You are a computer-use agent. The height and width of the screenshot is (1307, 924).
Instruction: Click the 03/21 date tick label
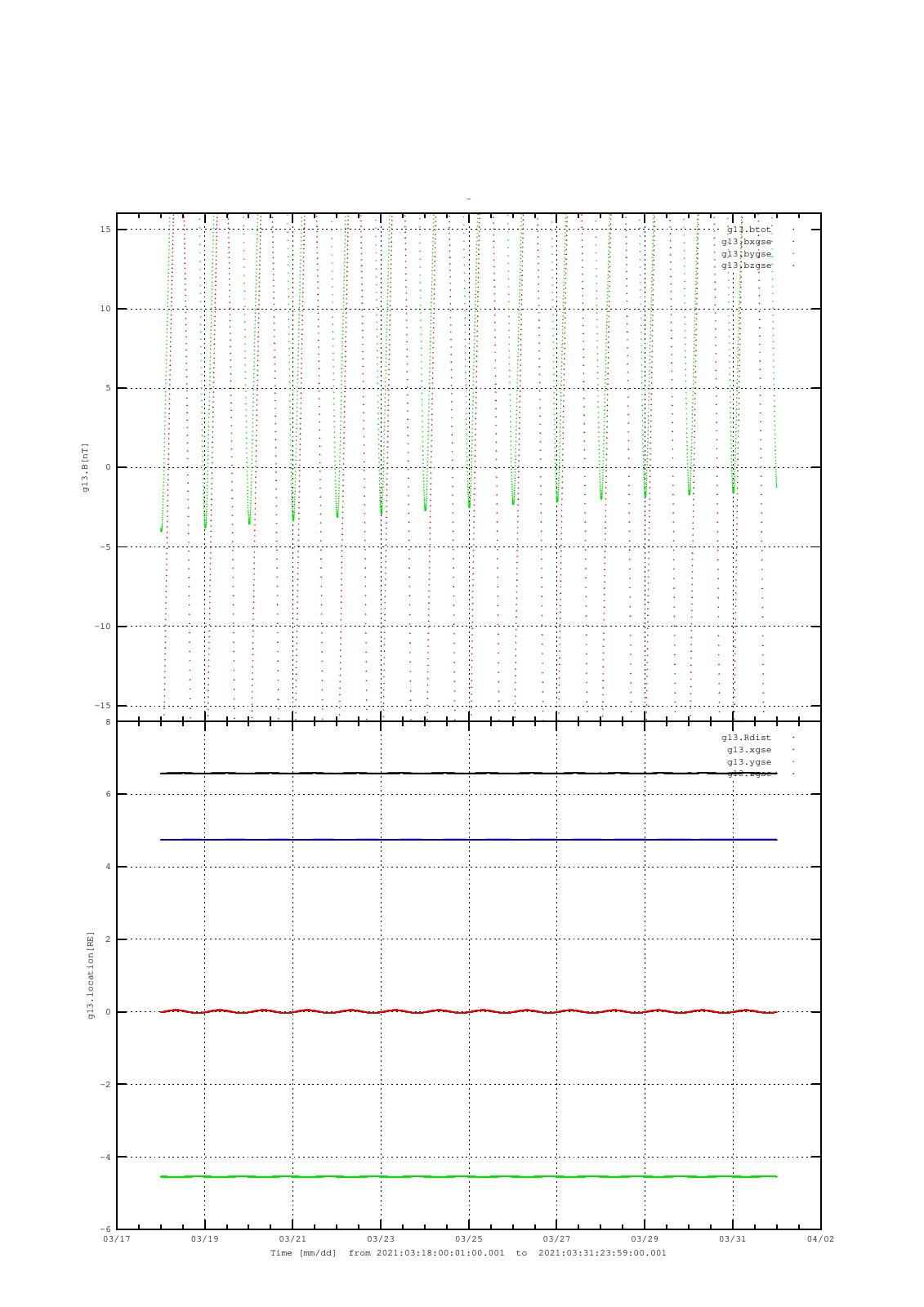[x=292, y=1239]
